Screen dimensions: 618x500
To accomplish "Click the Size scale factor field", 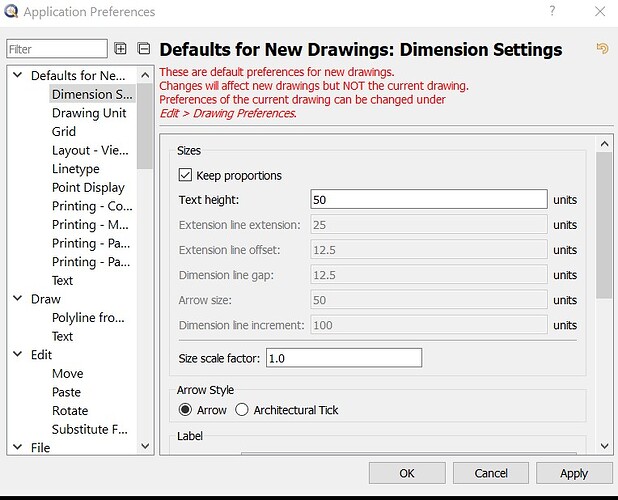I will (x=344, y=358).
